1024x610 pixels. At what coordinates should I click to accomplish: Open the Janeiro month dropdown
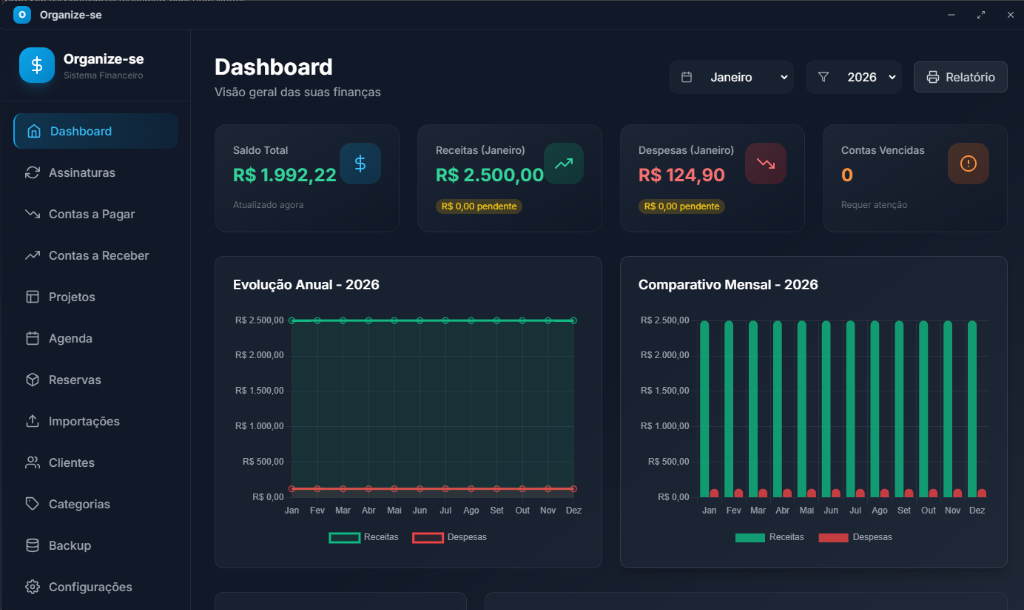pyautogui.click(x=731, y=76)
